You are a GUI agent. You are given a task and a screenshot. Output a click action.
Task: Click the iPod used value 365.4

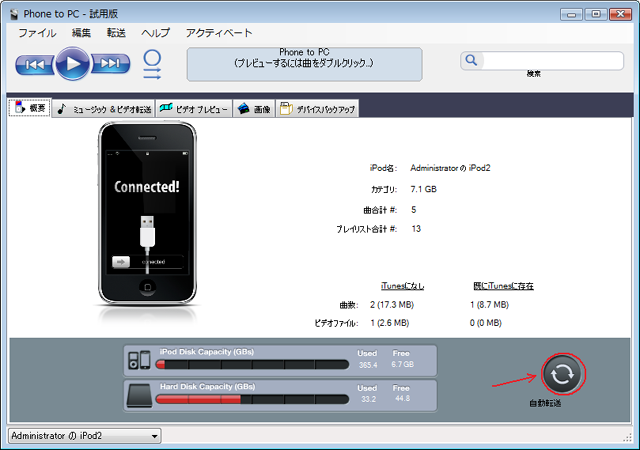click(368, 365)
